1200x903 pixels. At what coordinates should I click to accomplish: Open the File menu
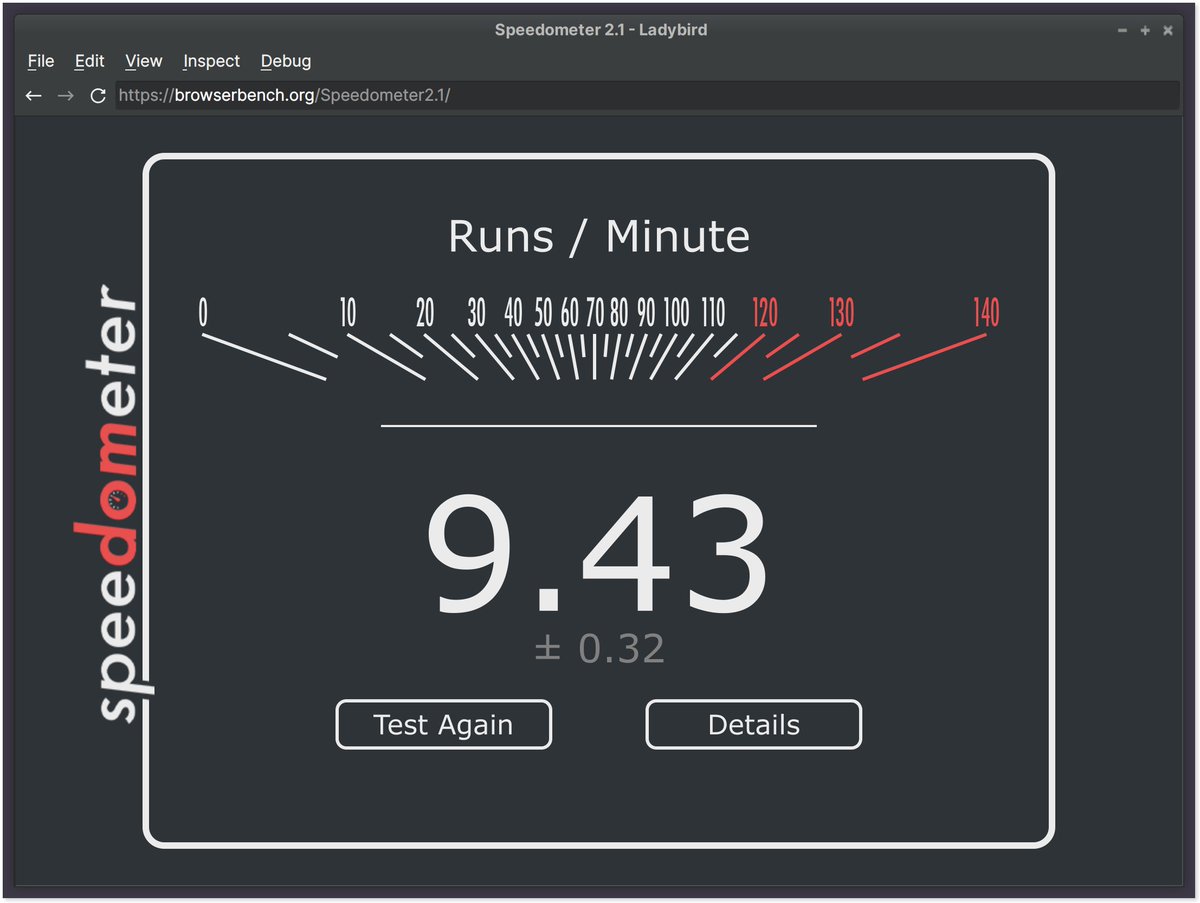pyautogui.click(x=41, y=61)
